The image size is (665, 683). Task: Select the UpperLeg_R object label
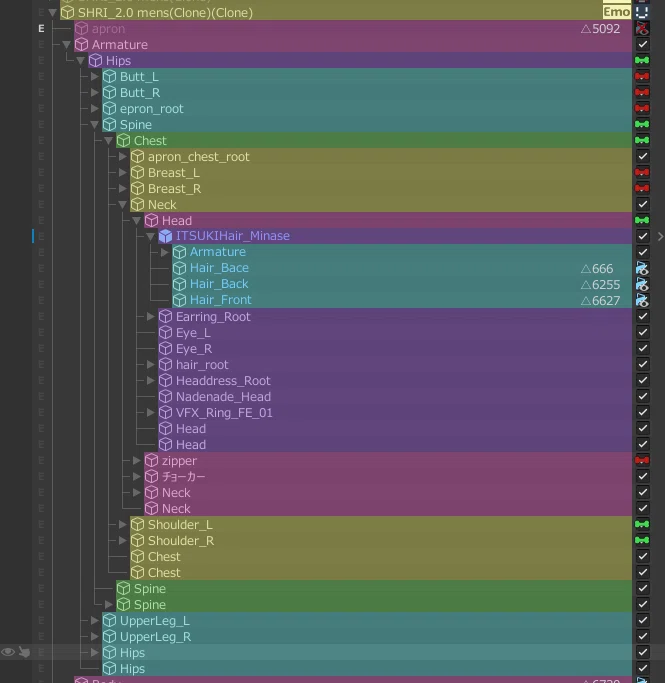tap(155, 637)
